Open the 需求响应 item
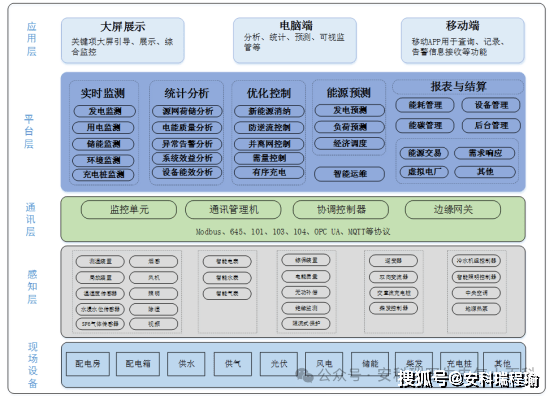 coord(485,153)
